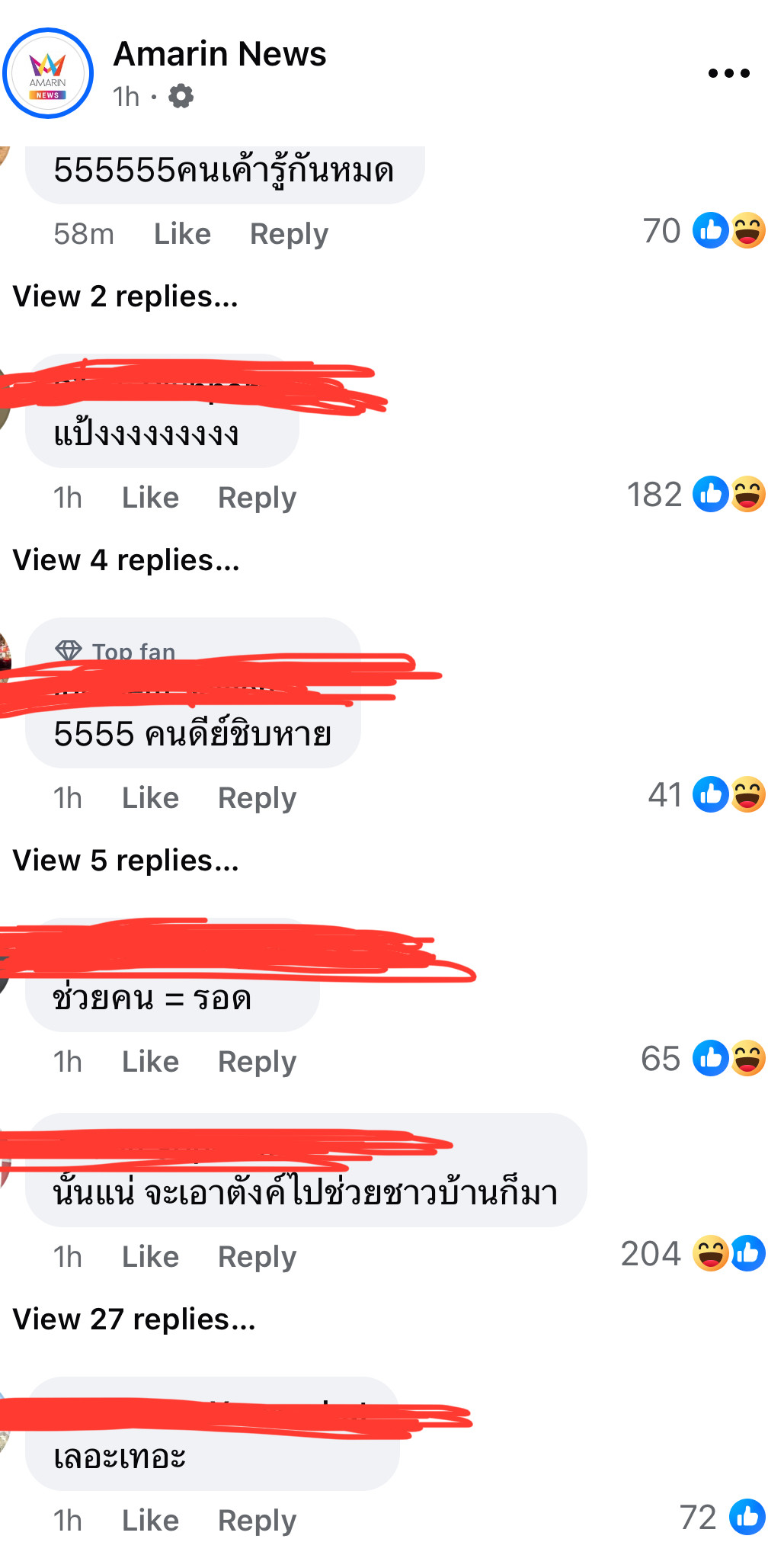Open the post audience gear icon
The width and height of the screenshot is (784, 1555).
(181, 97)
